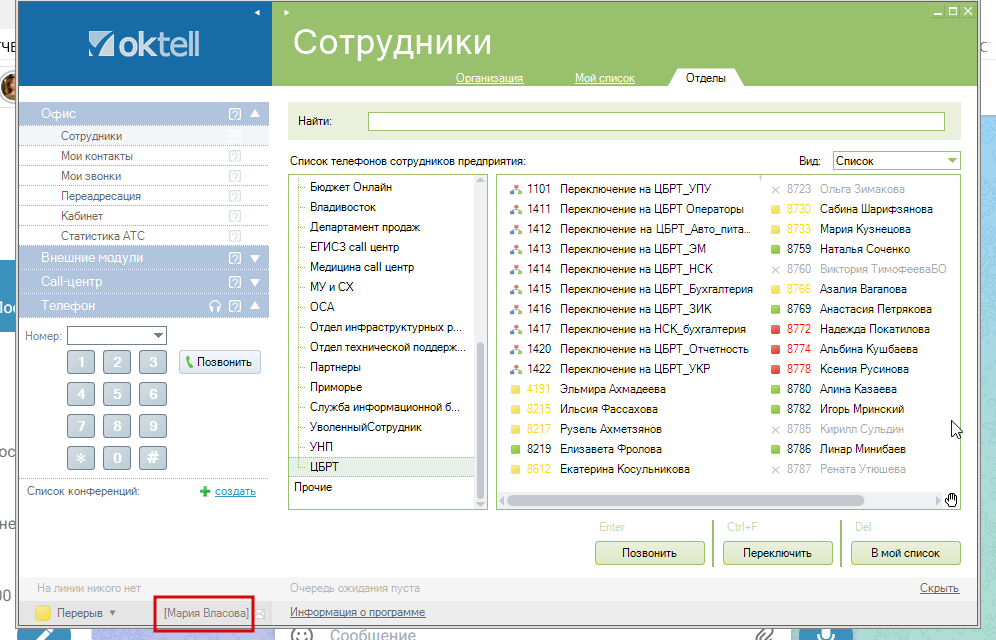Click the offline cross icon of Ольга Зимакова
996x640 pixels.
(776, 189)
